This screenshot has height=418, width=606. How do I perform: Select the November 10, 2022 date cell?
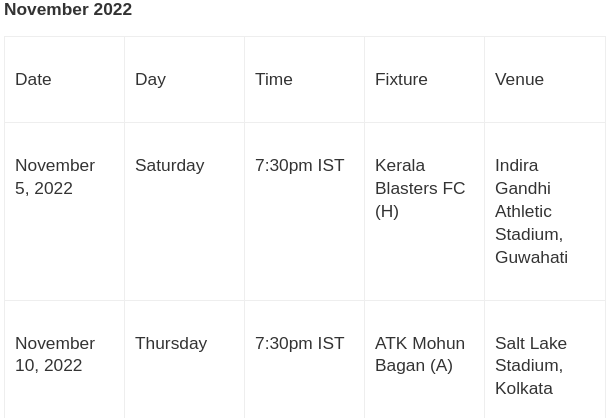click(x=55, y=354)
